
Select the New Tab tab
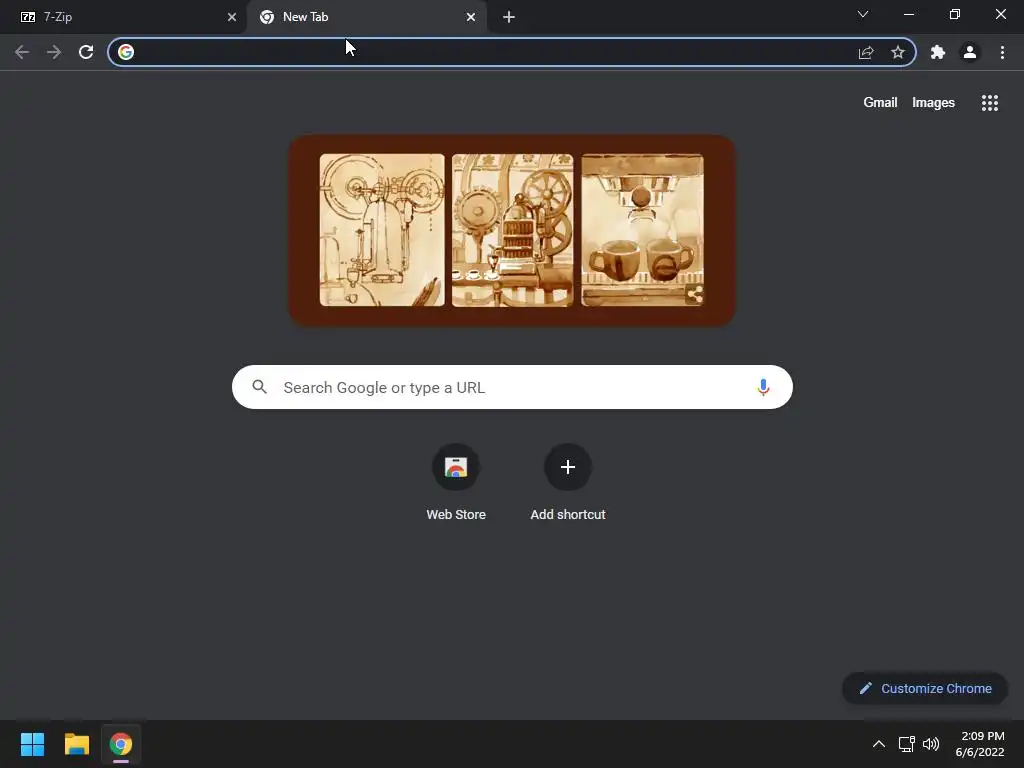[366, 17]
